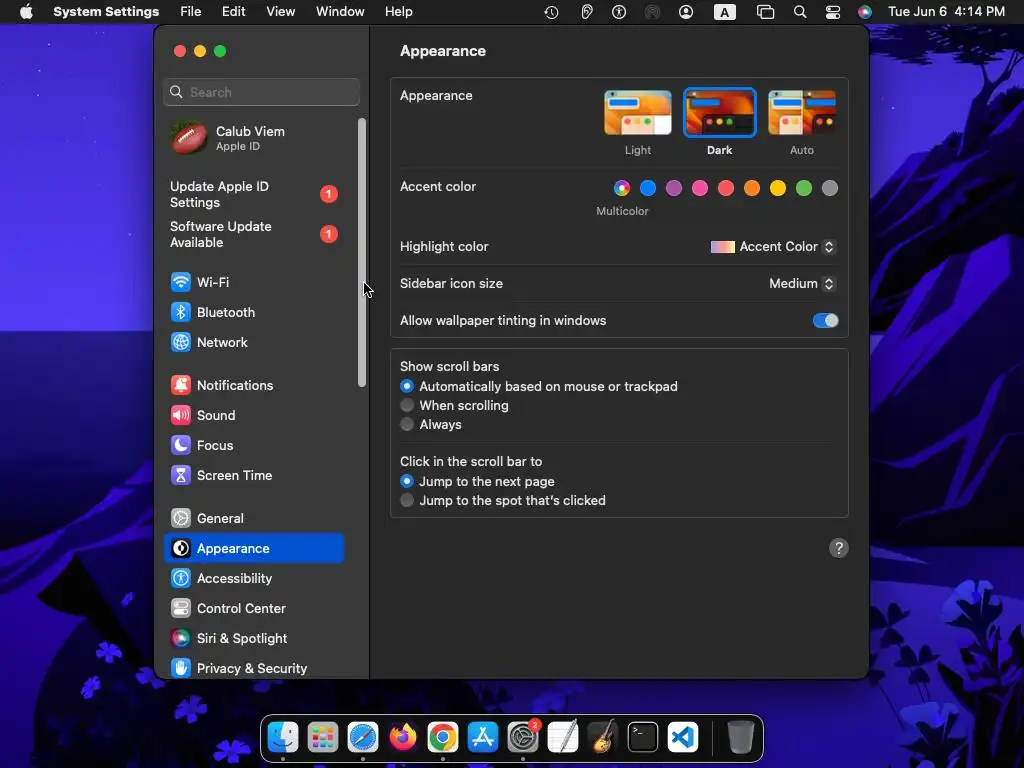This screenshot has width=1024, height=768.
Task: Open the Edit menu
Action: [x=233, y=12]
